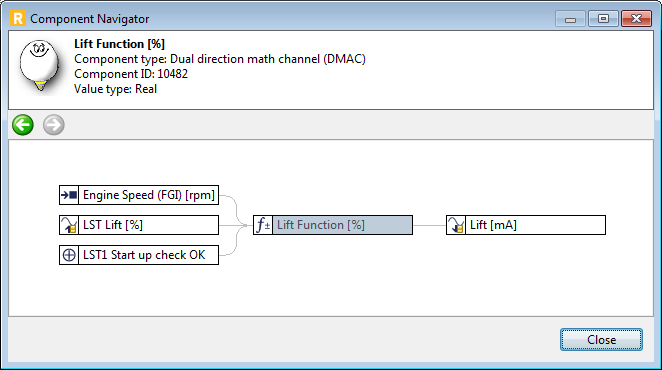This screenshot has height=370, width=662.
Task: Click the Engine Speed input signal icon
Action: pyautogui.click(x=69, y=195)
